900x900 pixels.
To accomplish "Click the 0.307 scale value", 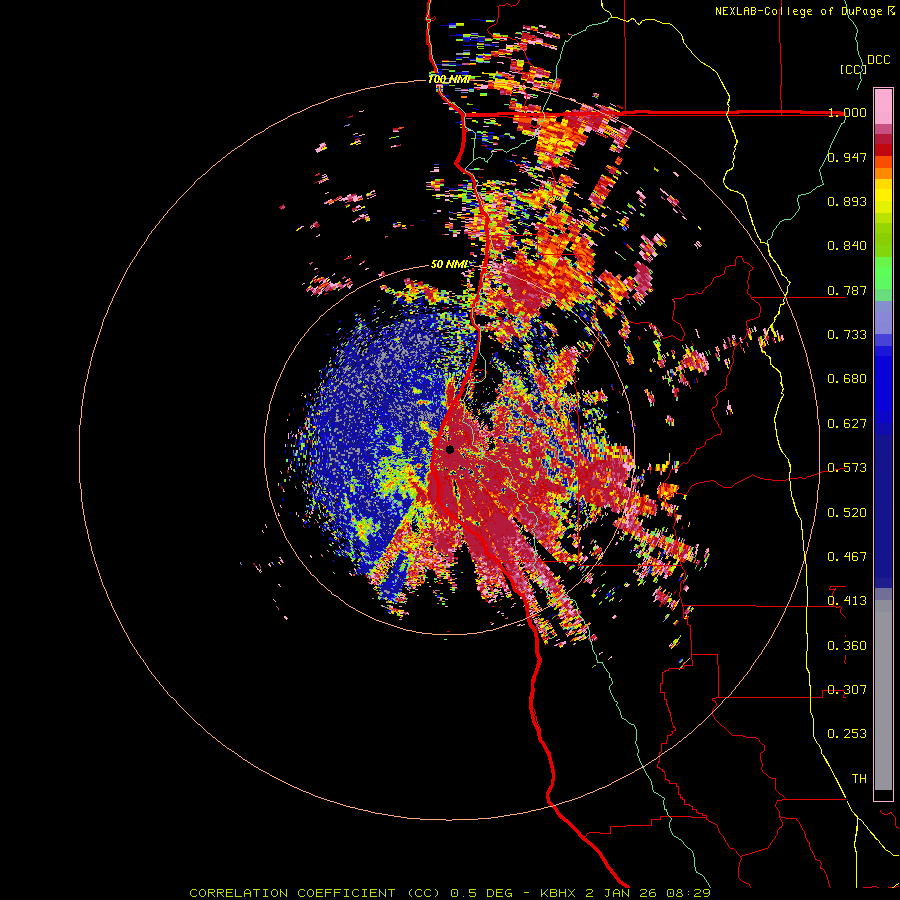I will (x=847, y=690).
